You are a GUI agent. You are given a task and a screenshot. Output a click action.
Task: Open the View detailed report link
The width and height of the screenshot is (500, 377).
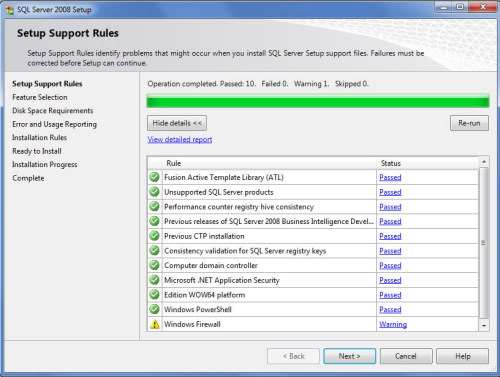pos(180,139)
